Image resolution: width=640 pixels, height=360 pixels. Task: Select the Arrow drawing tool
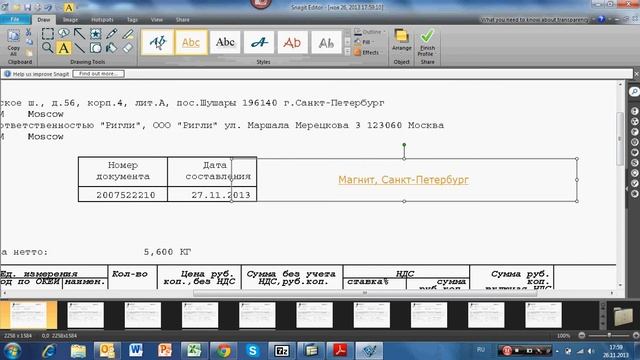tap(80, 33)
